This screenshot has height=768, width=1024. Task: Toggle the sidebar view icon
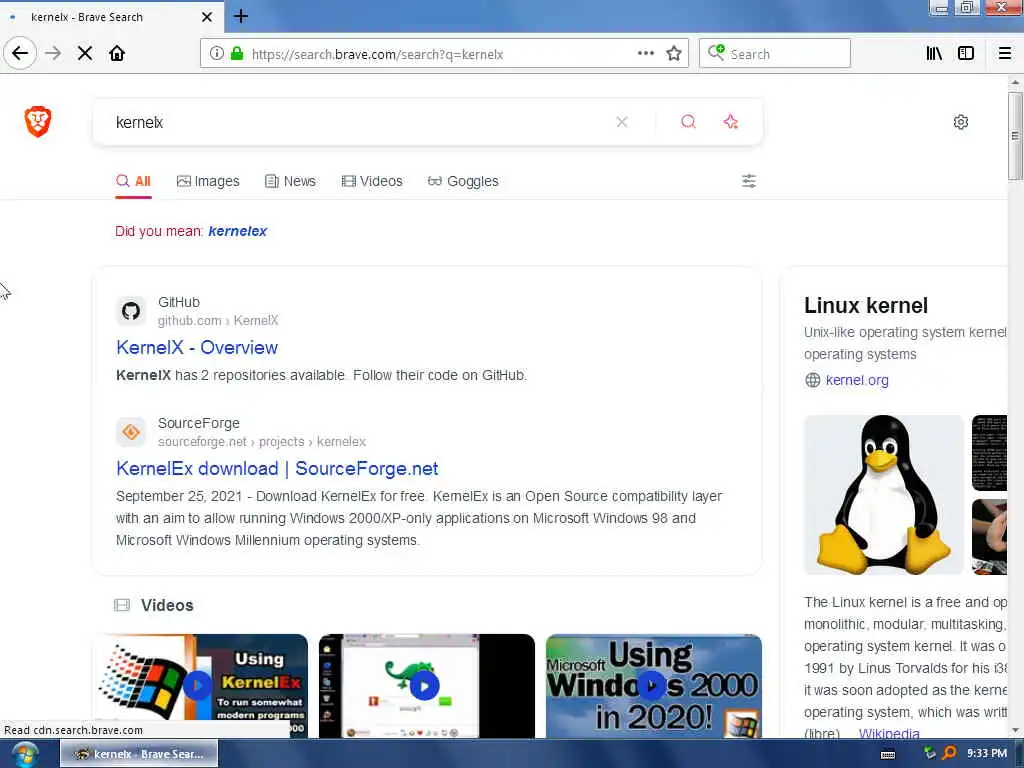tap(966, 54)
